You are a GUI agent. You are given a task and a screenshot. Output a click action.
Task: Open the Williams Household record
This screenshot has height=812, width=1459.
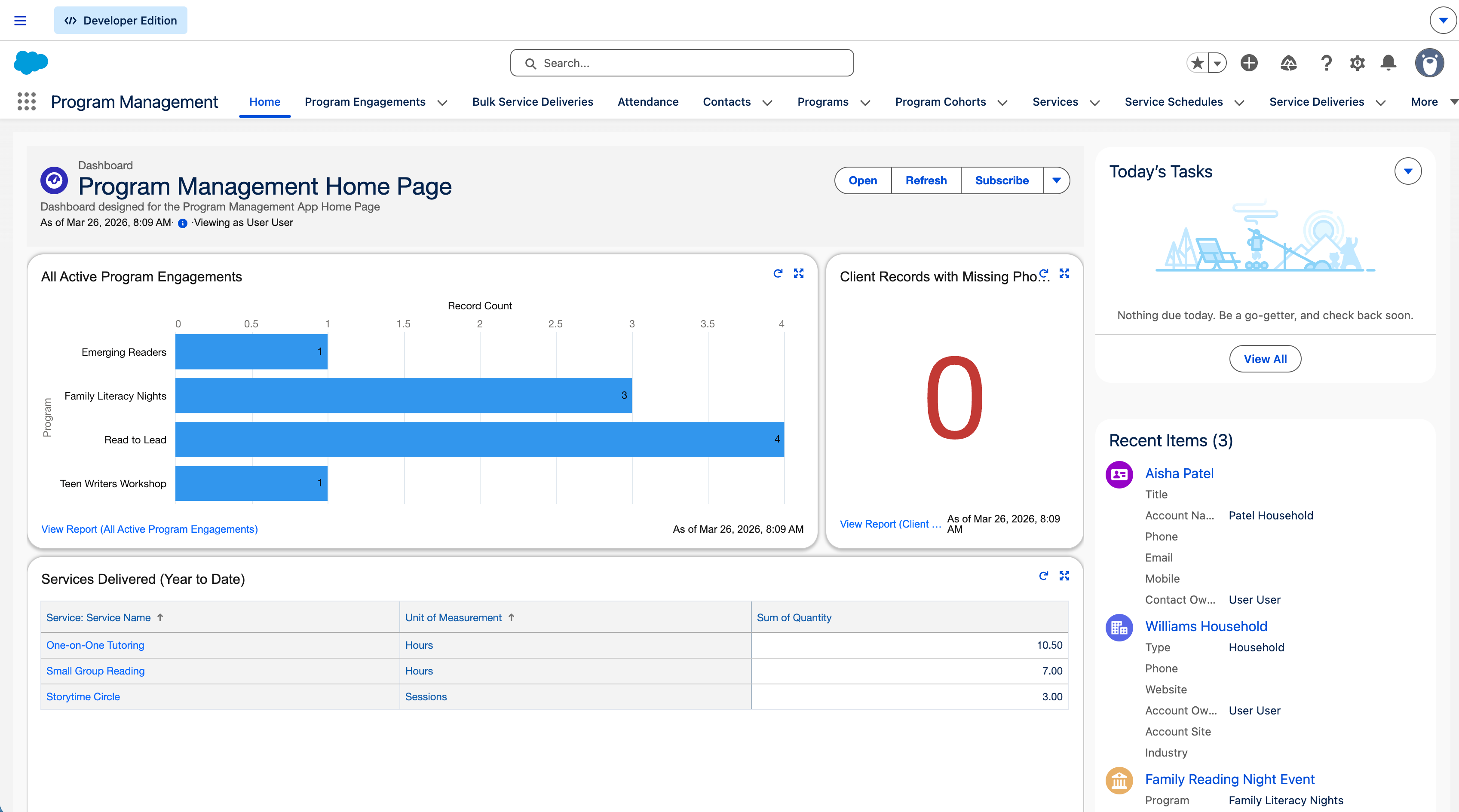click(1206, 626)
